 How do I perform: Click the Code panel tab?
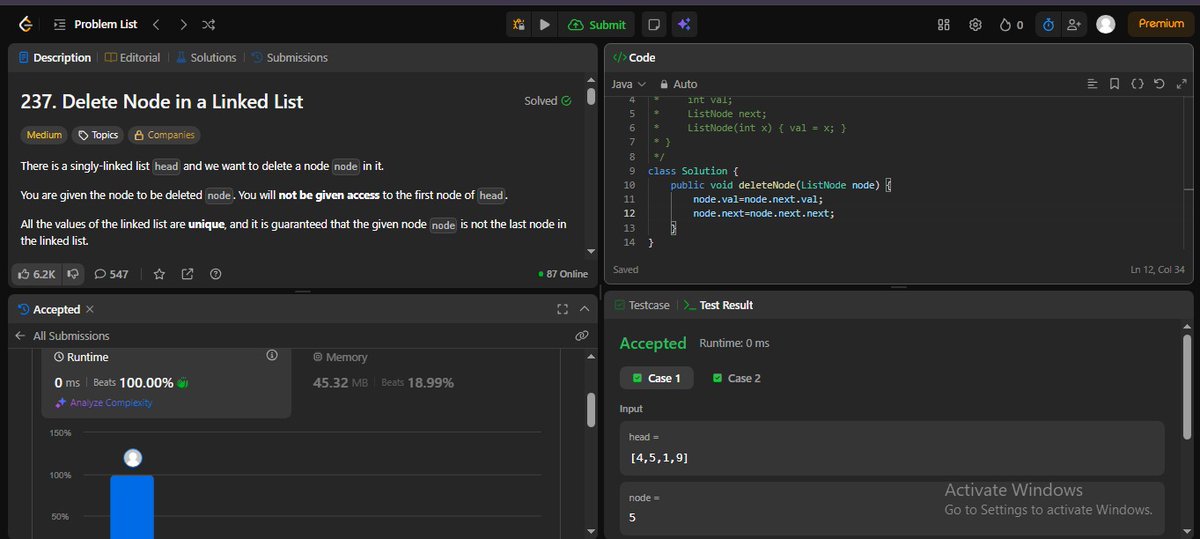coord(634,58)
